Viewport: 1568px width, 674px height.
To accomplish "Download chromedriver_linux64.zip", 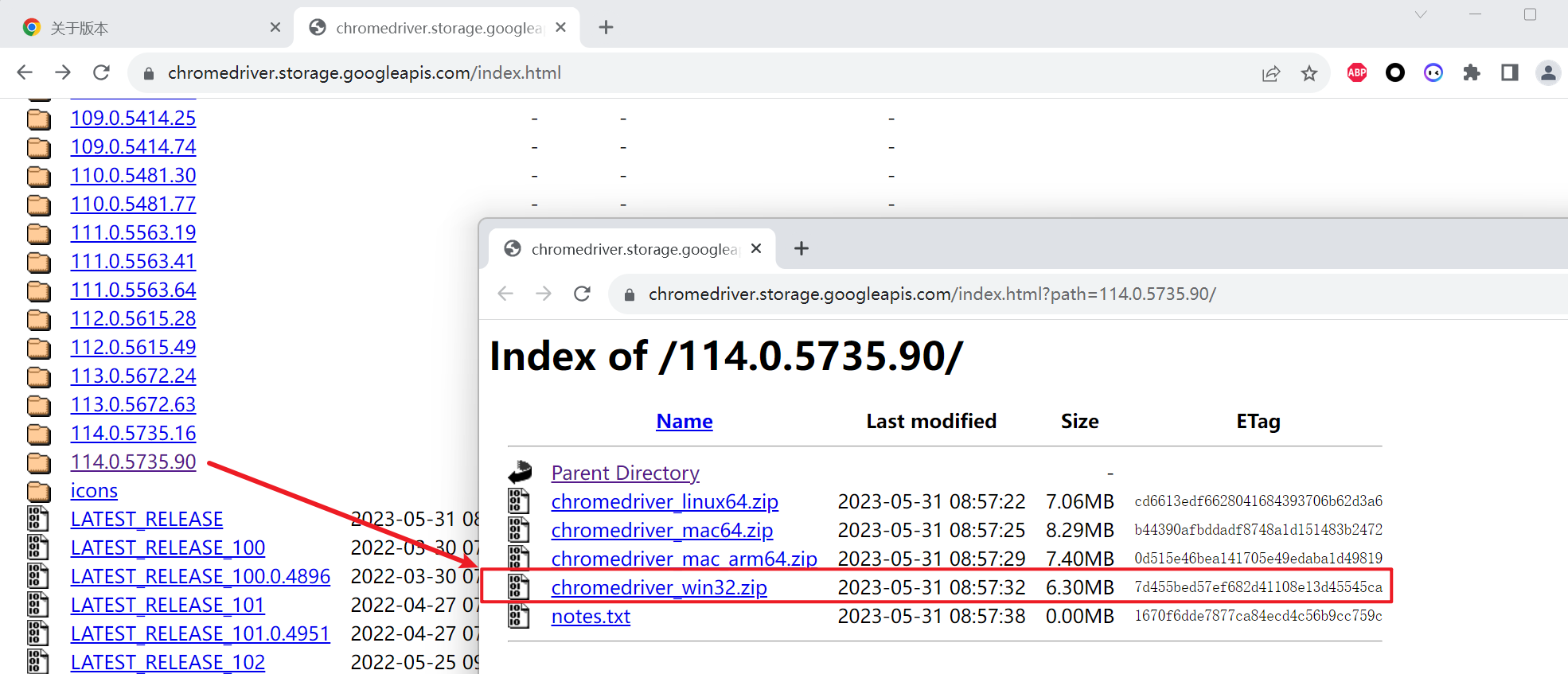I will click(x=665, y=501).
